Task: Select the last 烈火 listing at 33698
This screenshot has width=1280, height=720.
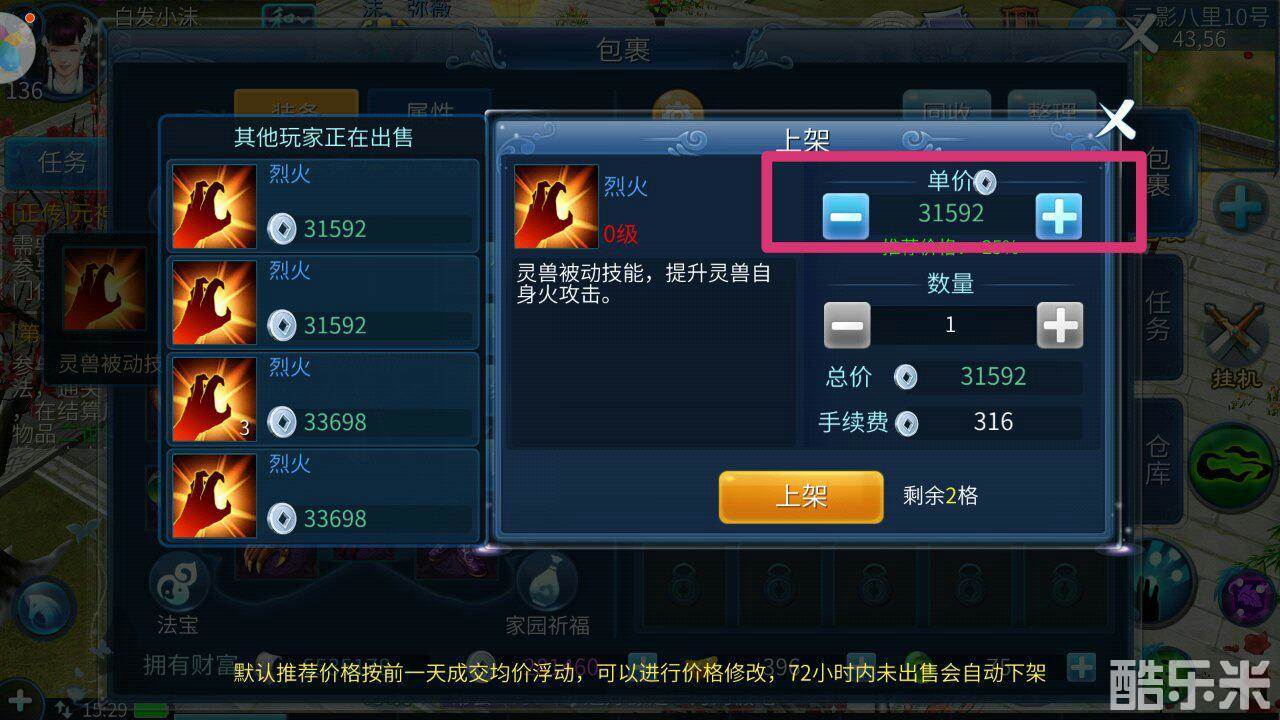Action: pyautogui.click(x=322, y=496)
